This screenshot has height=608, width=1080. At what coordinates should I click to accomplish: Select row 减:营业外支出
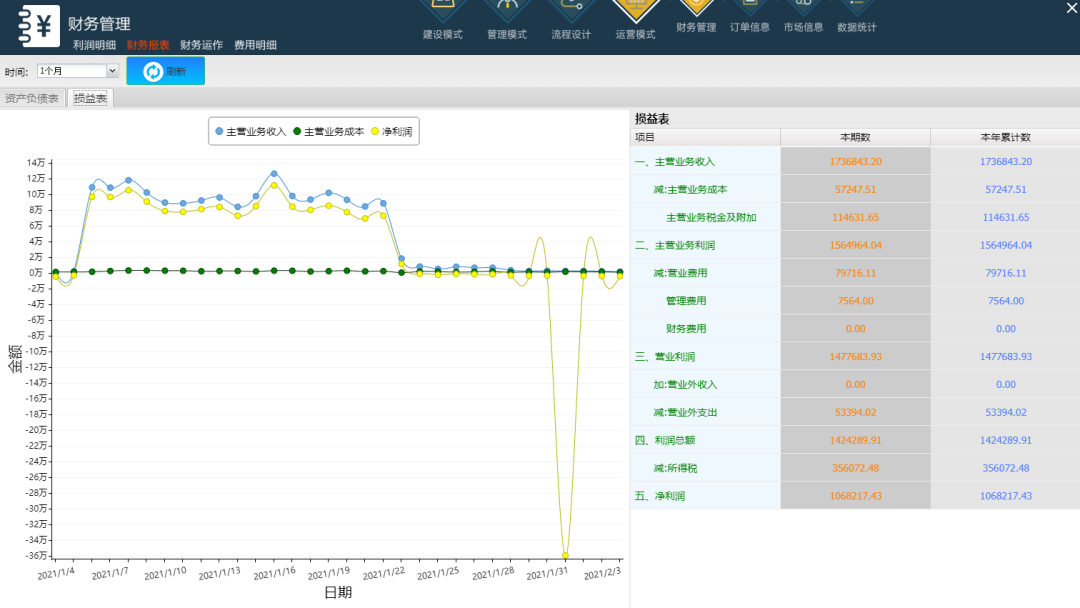(855, 412)
